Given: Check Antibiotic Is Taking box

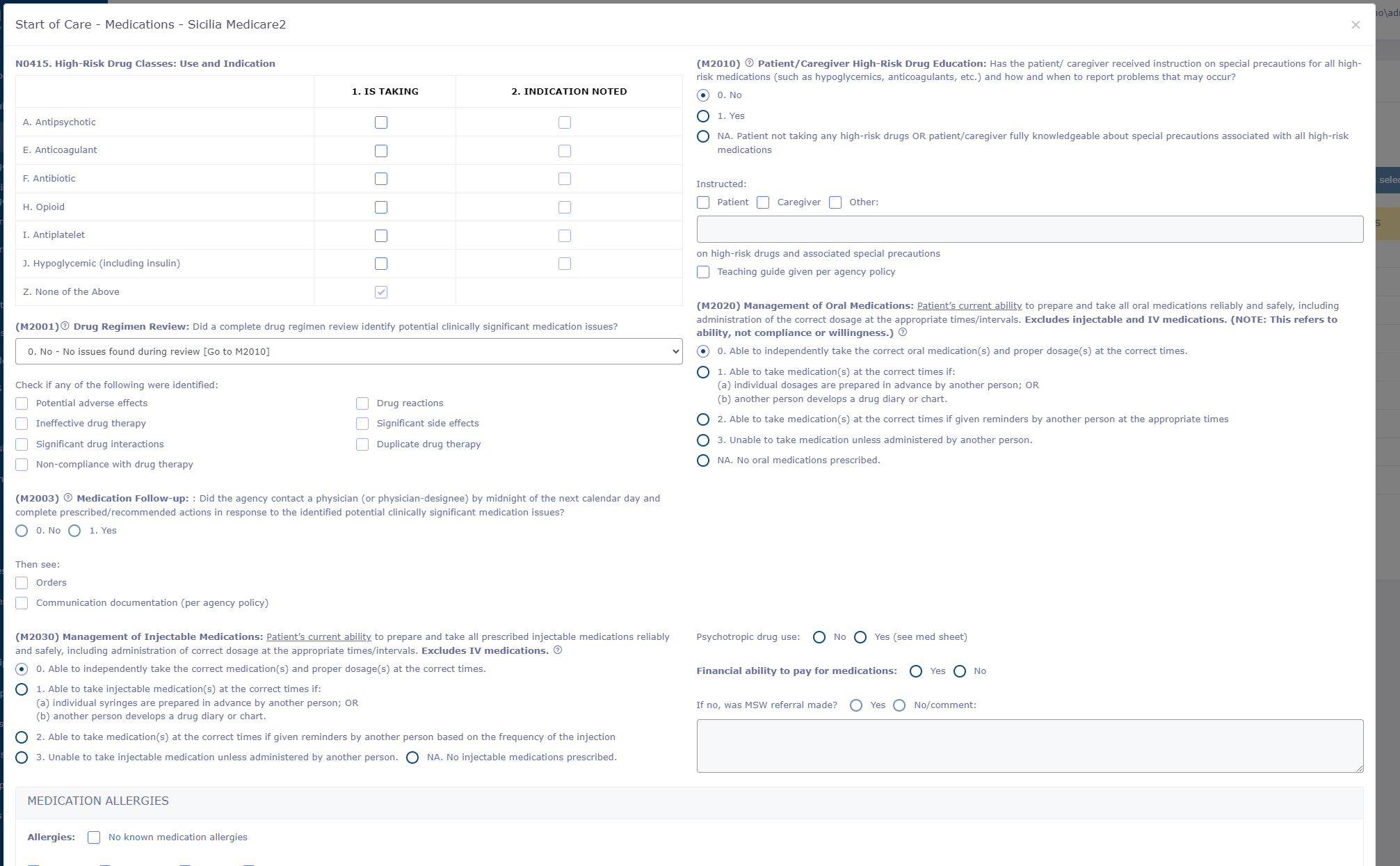Looking at the screenshot, I should [x=381, y=179].
